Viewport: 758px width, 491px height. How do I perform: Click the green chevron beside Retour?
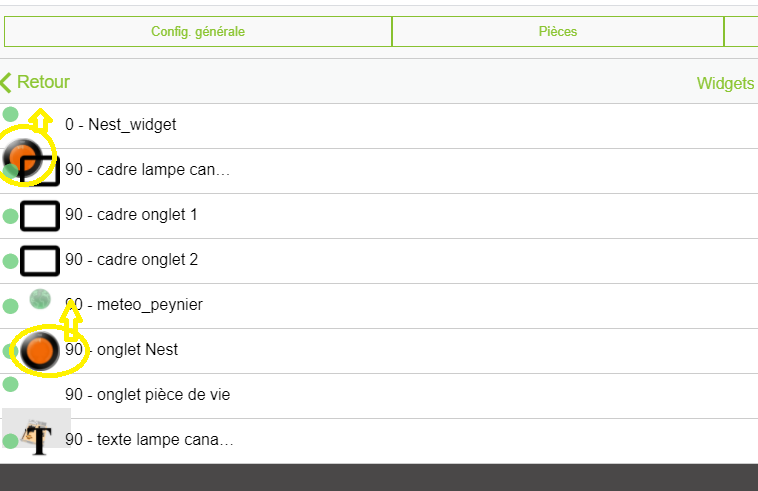pyautogui.click(x=6, y=82)
